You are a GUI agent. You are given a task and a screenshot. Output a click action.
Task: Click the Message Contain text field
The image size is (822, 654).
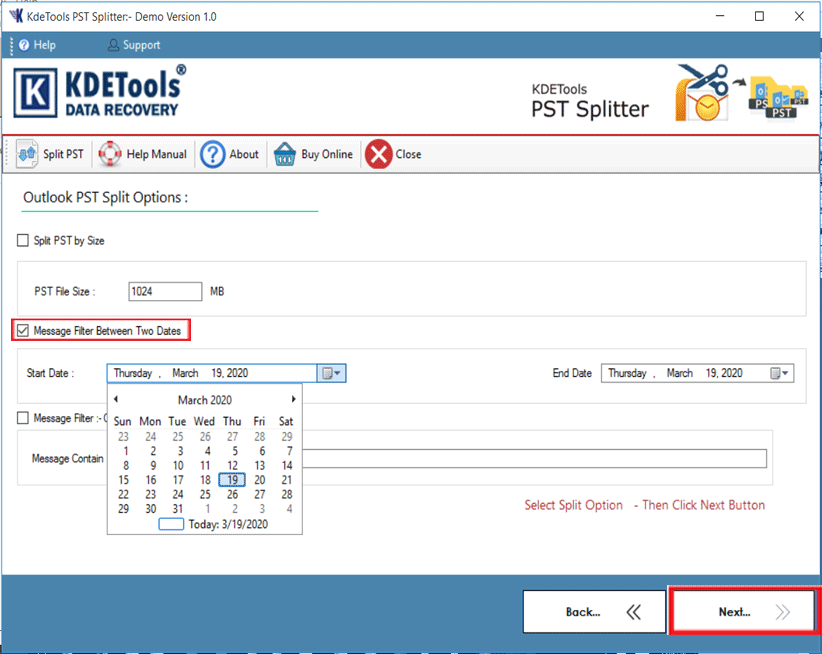pos(534,459)
